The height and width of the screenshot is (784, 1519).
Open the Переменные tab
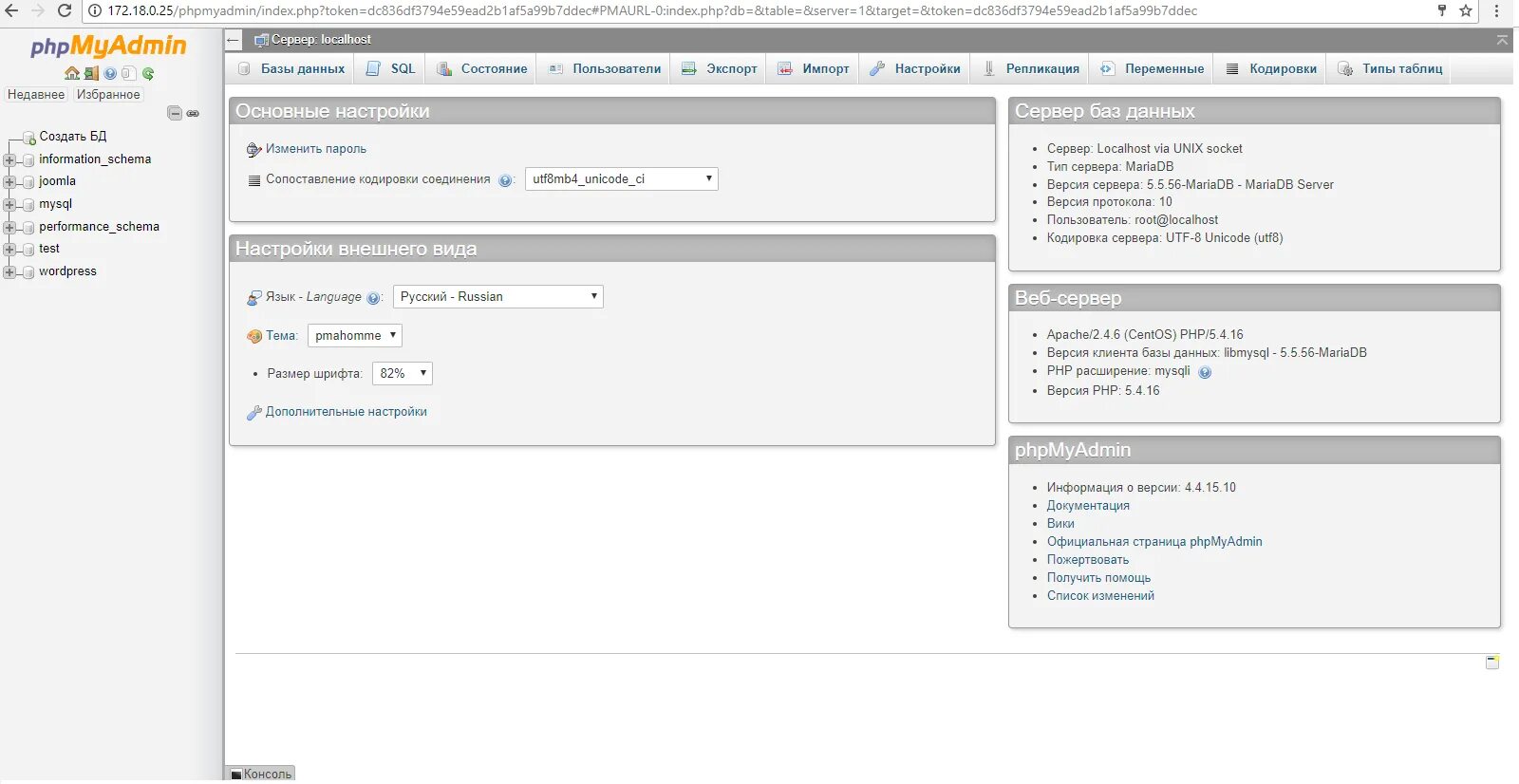tap(1153, 68)
